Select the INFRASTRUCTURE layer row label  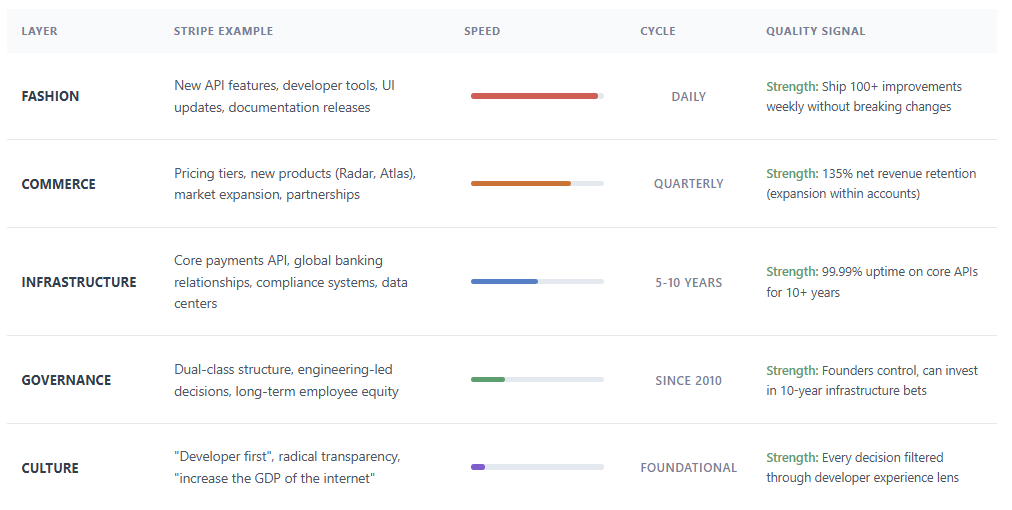pyautogui.click(x=79, y=282)
